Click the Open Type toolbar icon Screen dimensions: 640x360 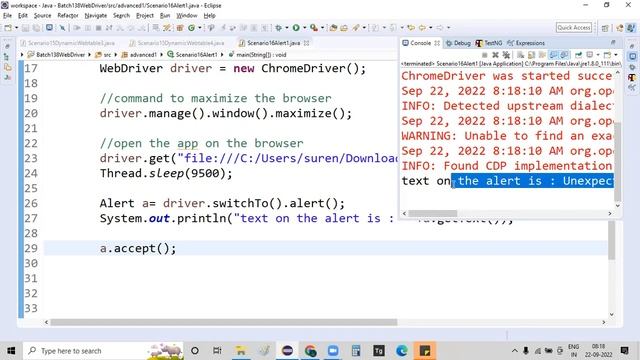pos(333,28)
